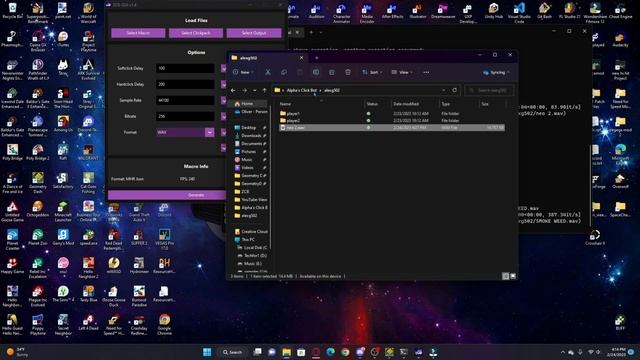Open Recycle Bin desktop icon
The height and width of the screenshot is (360, 640).
12,11
